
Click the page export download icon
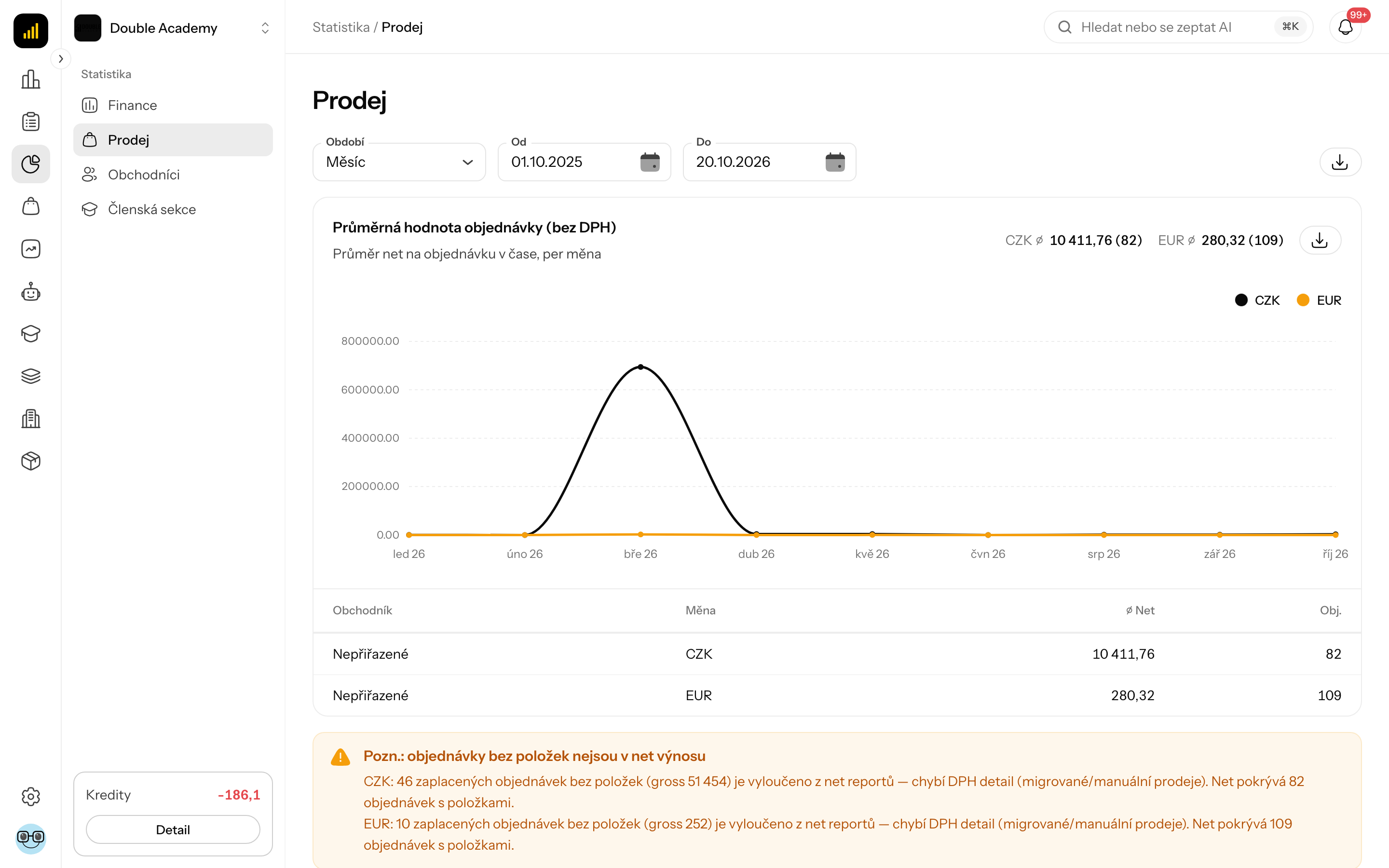[x=1340, y=162]
